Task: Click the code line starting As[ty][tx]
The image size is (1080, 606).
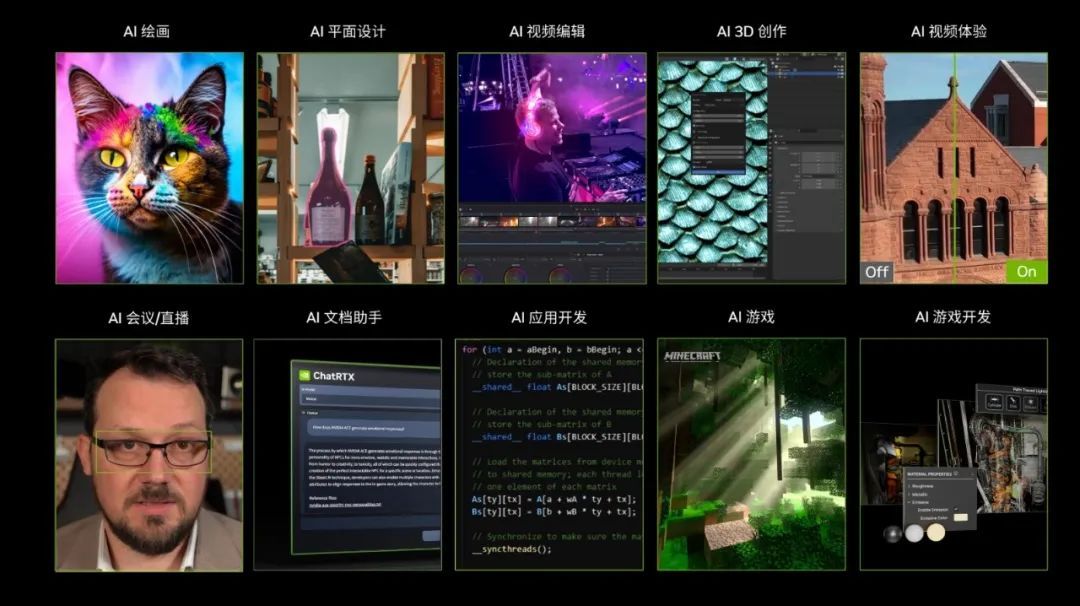Action: coord(554,499)
